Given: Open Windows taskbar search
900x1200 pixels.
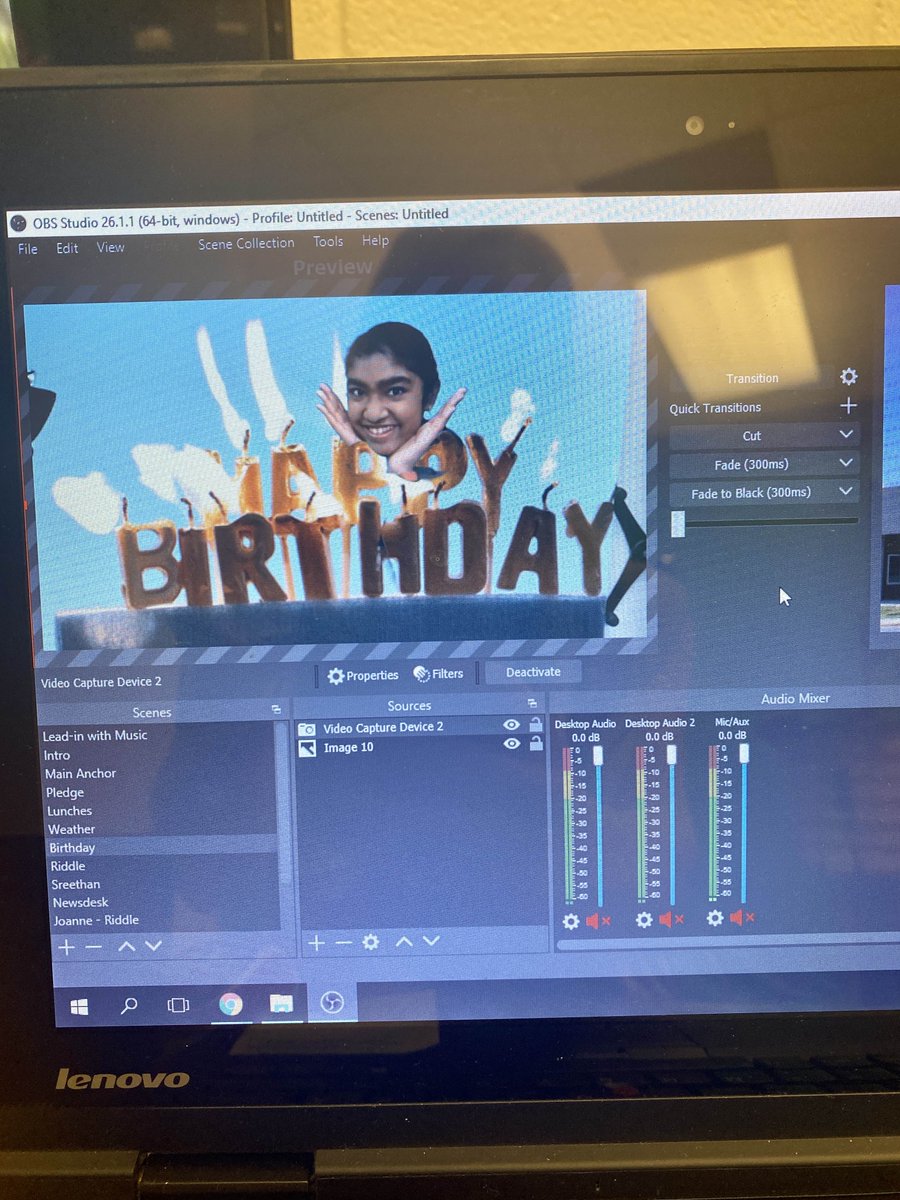Looking at the screenshot, I should click(129, 1004).
